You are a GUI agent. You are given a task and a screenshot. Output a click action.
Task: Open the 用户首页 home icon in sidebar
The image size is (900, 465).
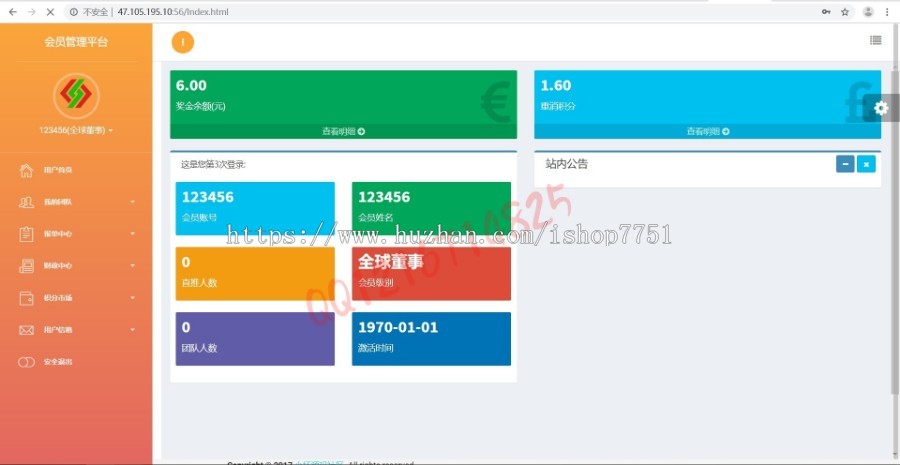pos(26,170)
